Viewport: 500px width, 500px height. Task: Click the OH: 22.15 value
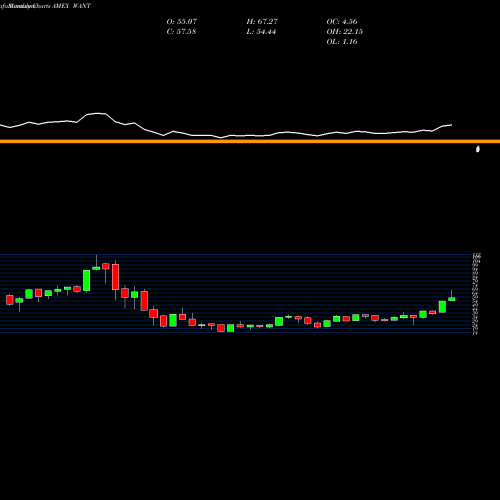(x=345, y=32)
